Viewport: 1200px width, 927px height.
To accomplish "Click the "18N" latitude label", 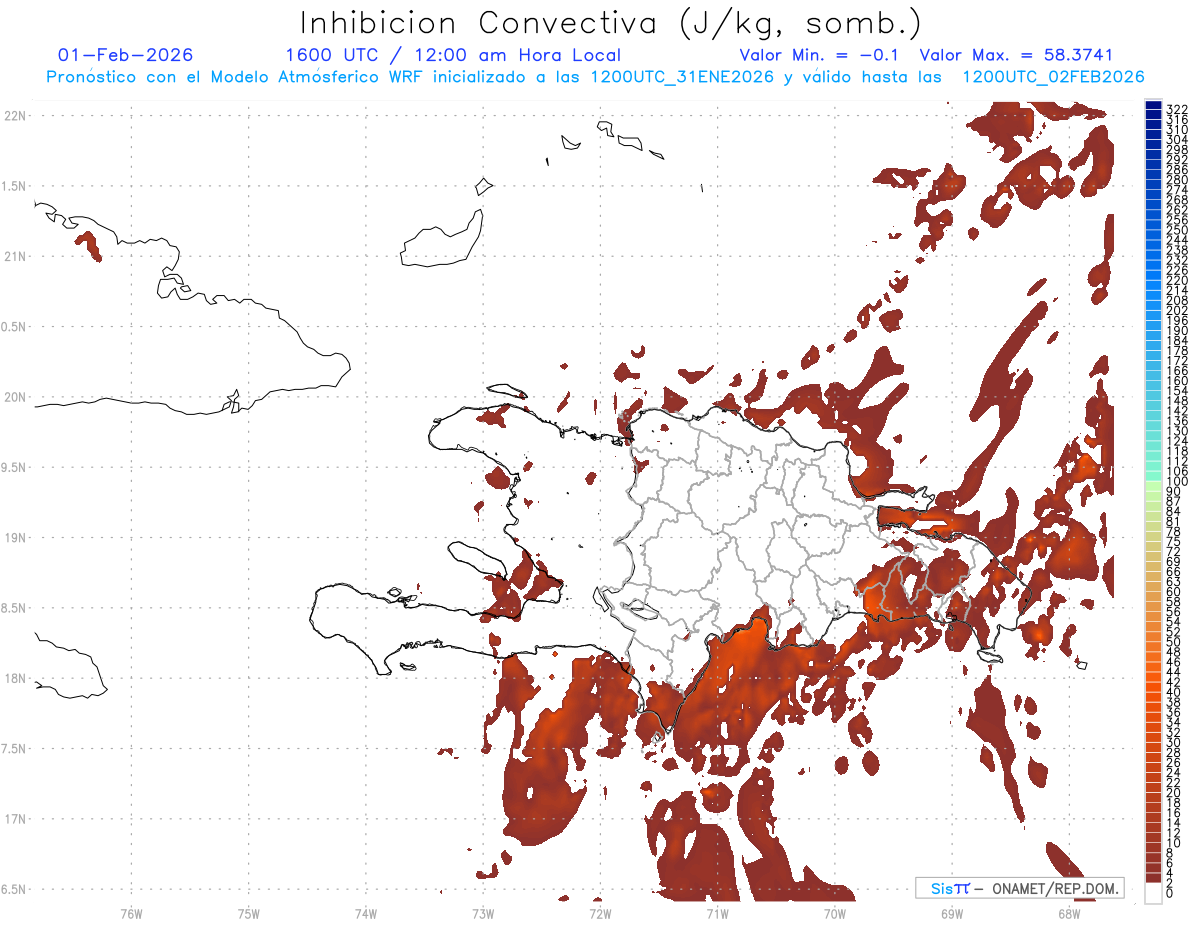I will (x=14, y=678).
